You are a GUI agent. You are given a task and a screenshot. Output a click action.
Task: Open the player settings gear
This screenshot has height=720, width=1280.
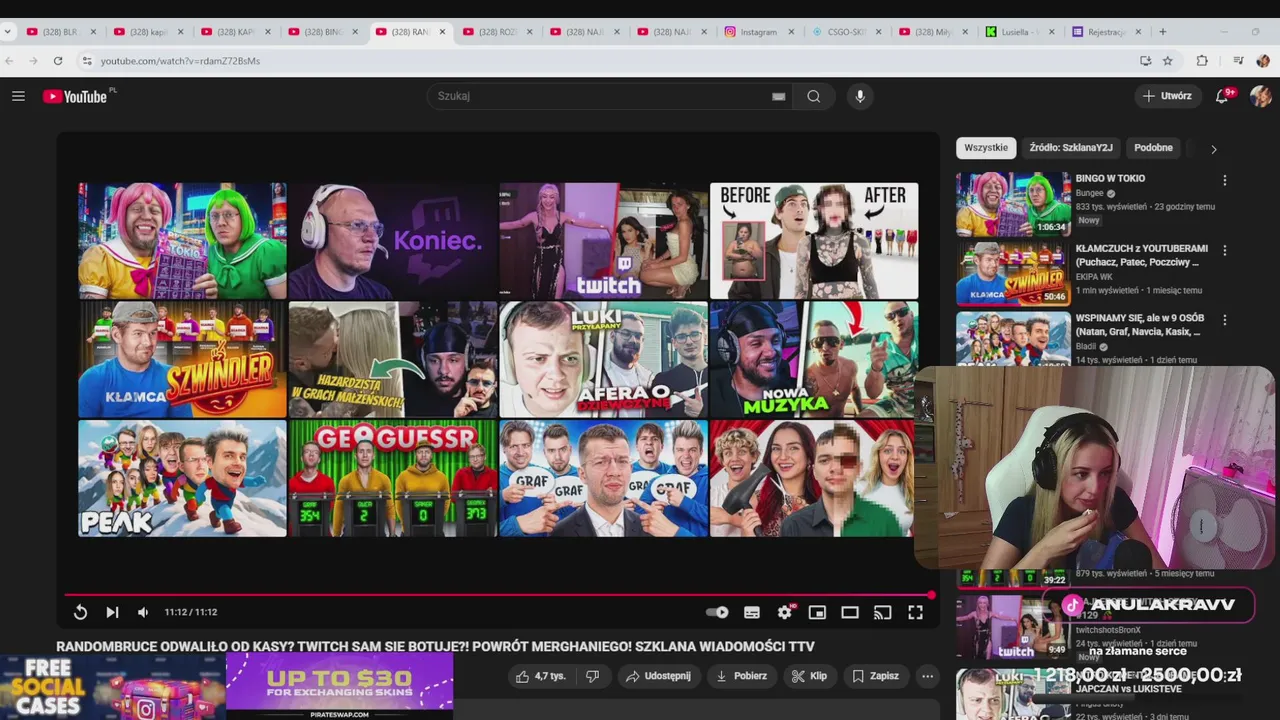(785, 612)
